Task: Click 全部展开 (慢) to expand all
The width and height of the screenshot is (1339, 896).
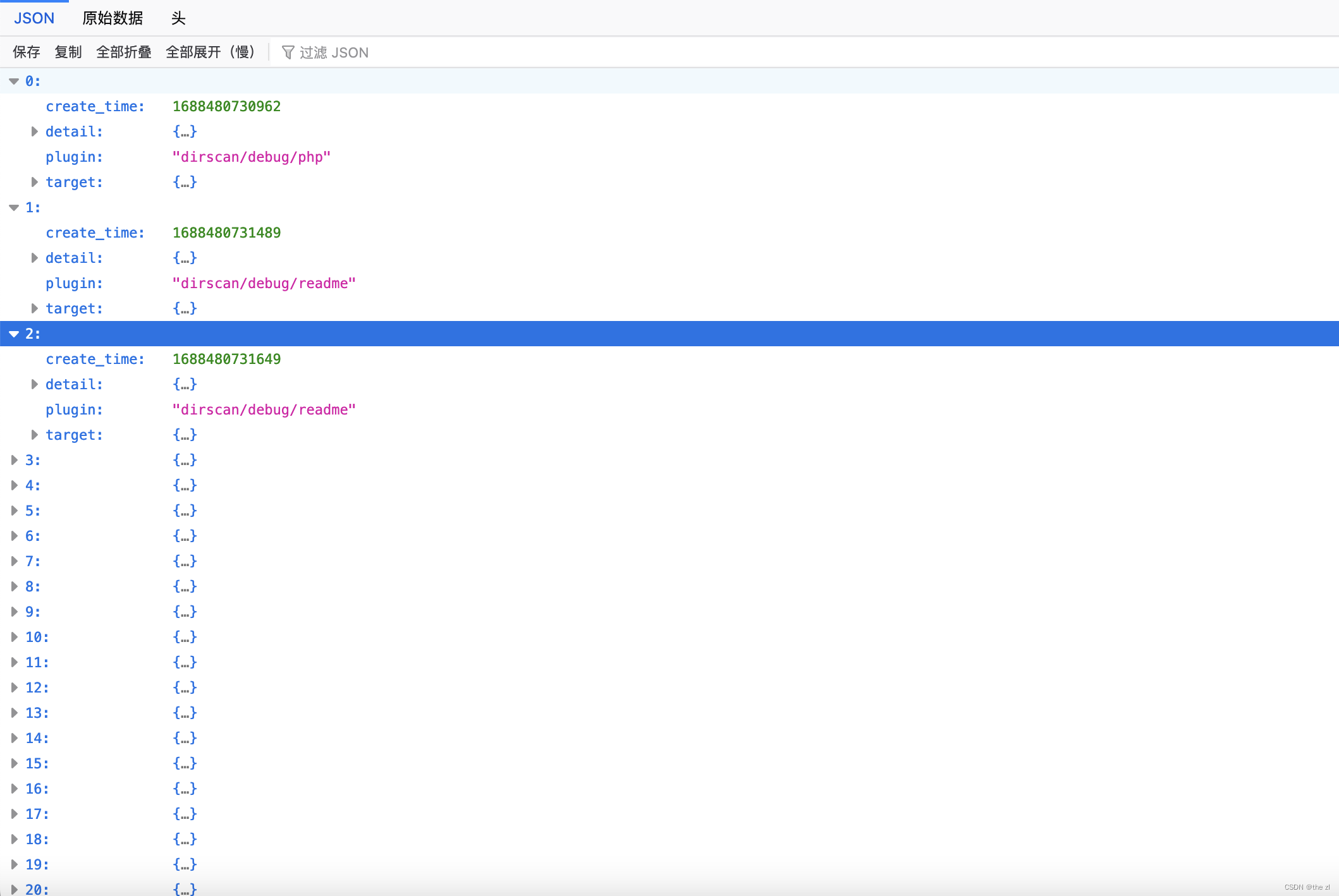Action: pos(210,52)
